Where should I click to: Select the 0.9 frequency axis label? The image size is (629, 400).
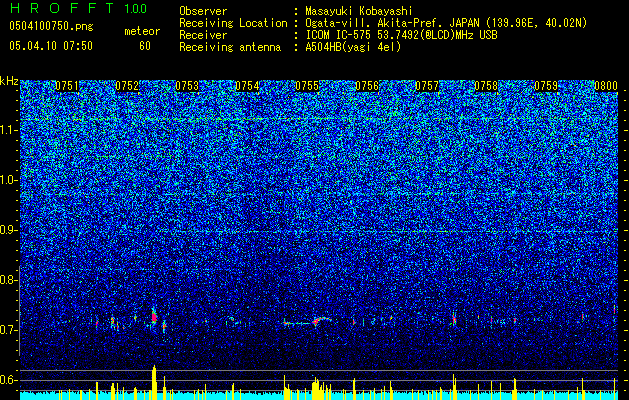click(x=9, y=230)
